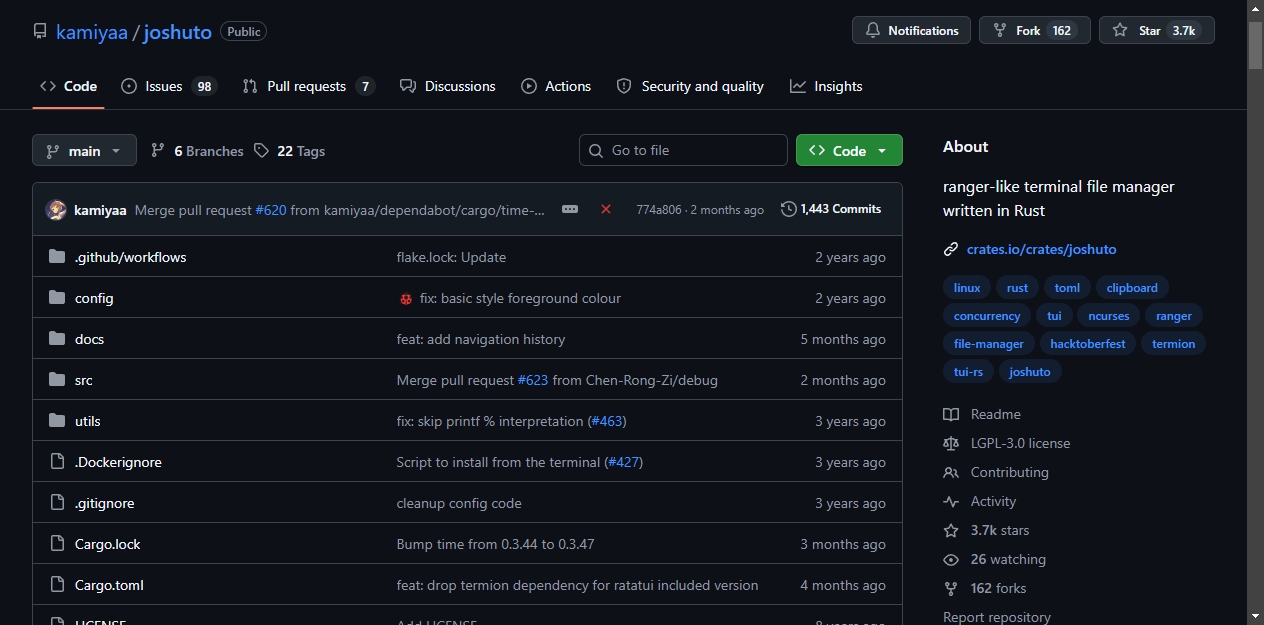Switch to the Pull requests tab
1264x625 pixels.
click(x=308, y=86)
